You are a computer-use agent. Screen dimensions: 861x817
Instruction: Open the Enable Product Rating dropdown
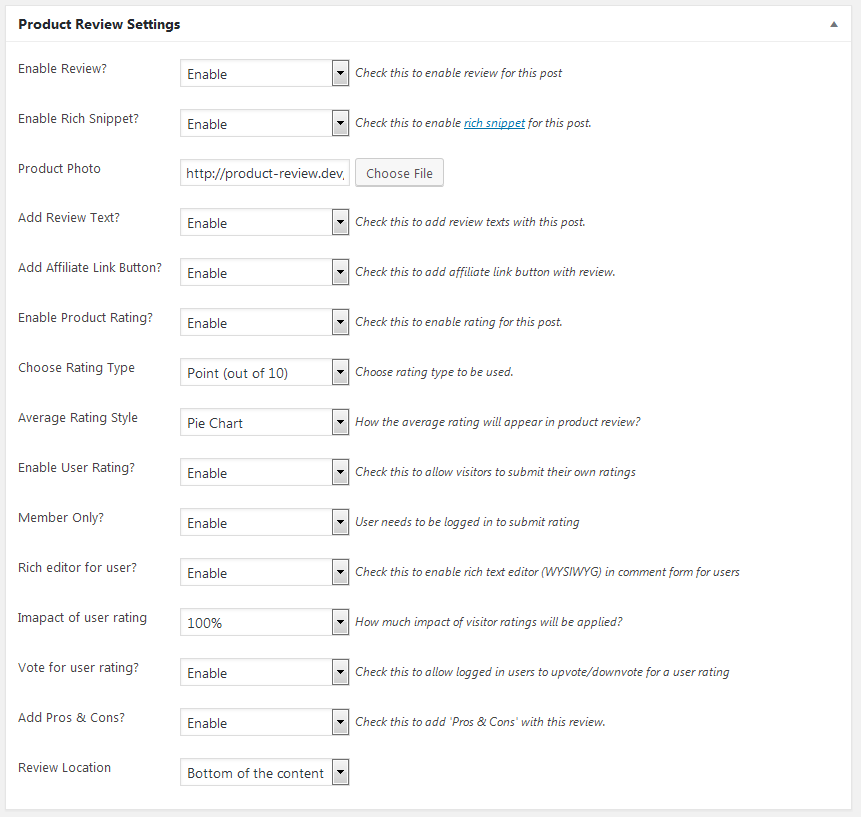264,323
